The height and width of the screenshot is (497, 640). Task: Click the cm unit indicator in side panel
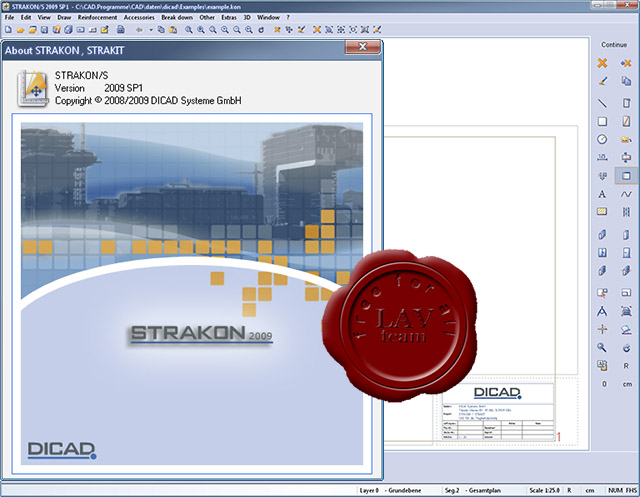tap(627, 384)
